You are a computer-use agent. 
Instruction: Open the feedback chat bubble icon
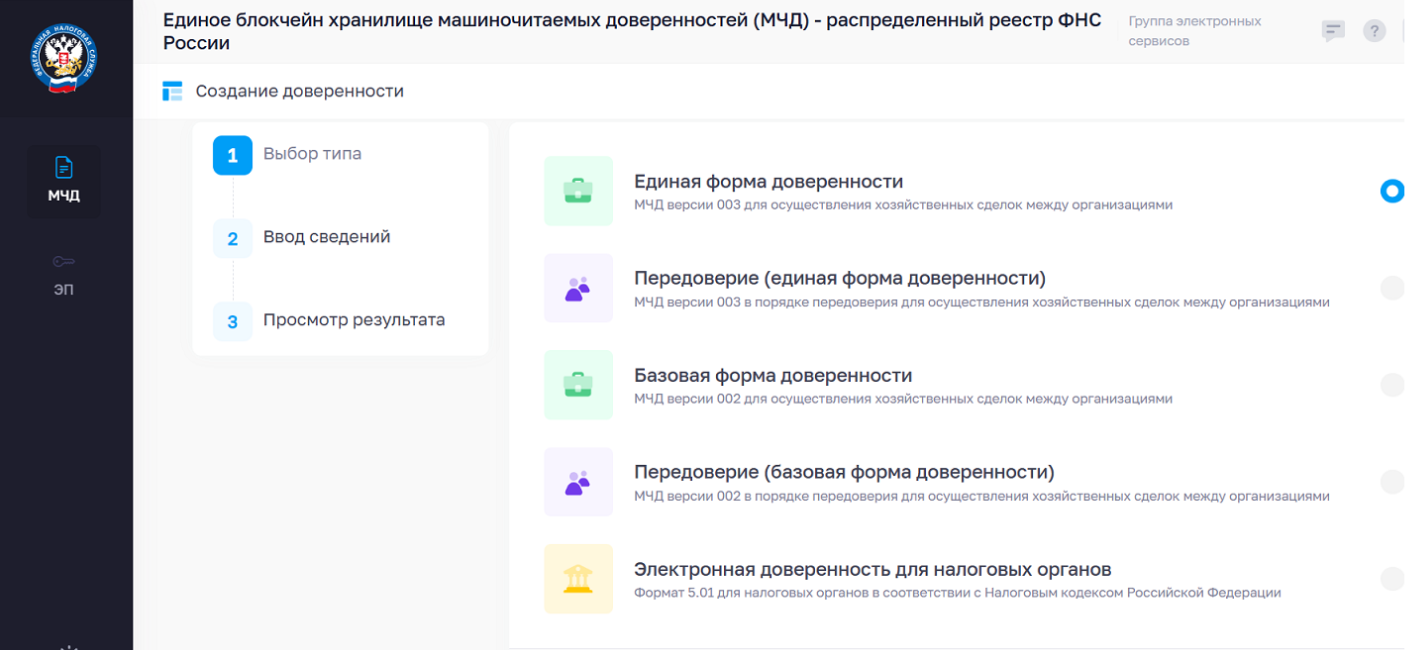[1332, 32]
